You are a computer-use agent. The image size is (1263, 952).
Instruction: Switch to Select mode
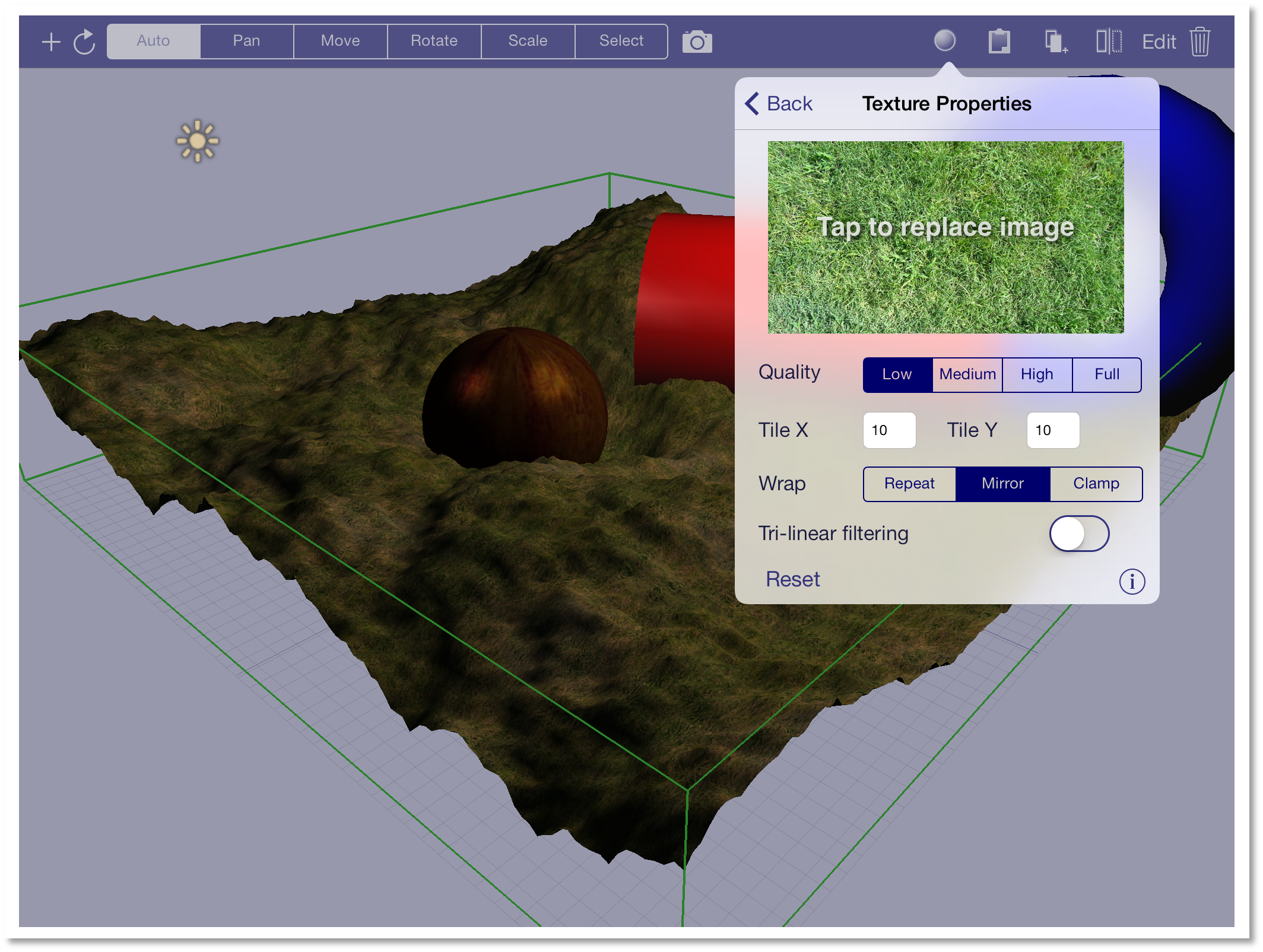tap(621, 41)
